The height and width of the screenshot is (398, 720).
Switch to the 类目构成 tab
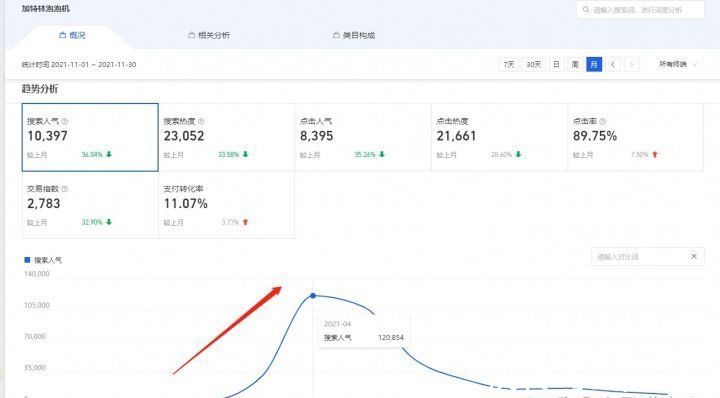[354, 35]
